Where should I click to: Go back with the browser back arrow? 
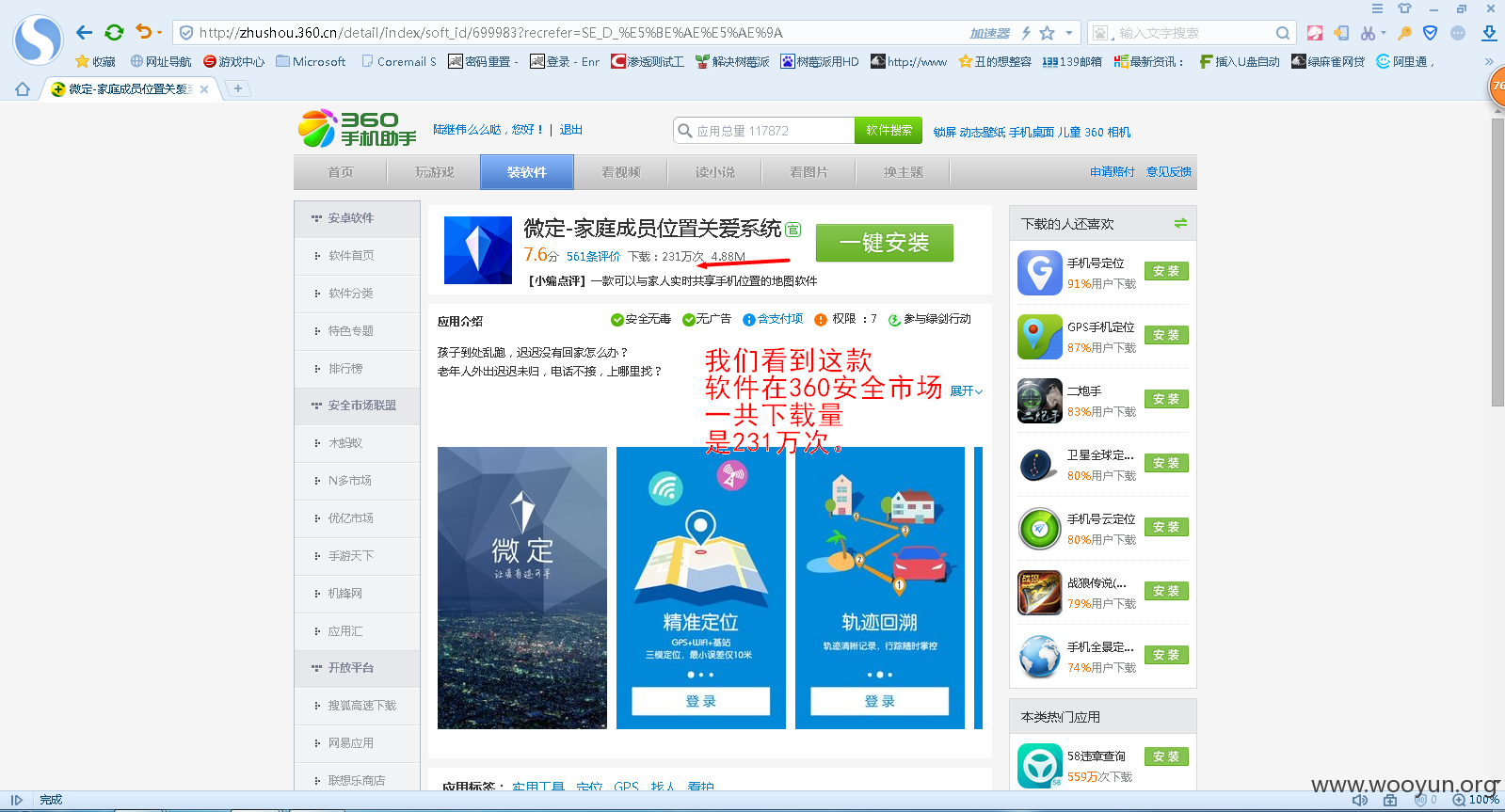pyautogui.click(x=84, y=33)
